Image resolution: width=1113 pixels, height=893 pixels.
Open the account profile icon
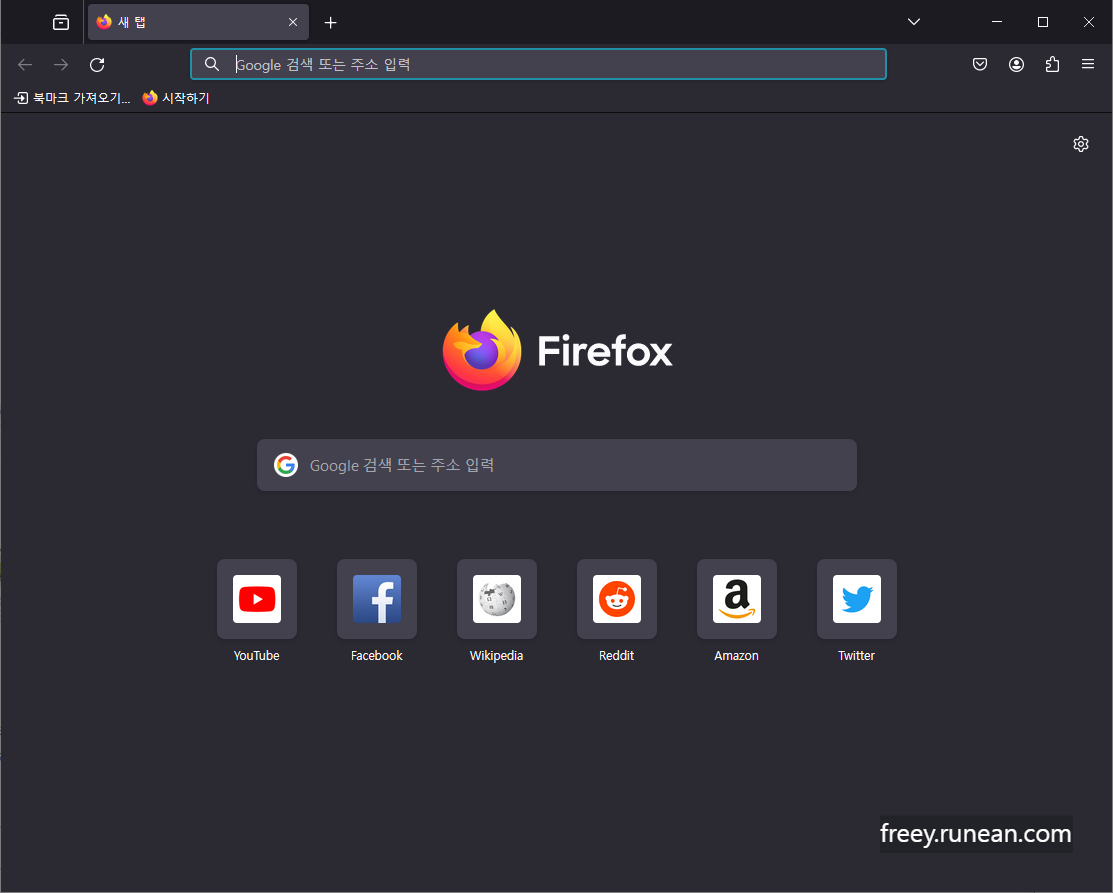1016,64
